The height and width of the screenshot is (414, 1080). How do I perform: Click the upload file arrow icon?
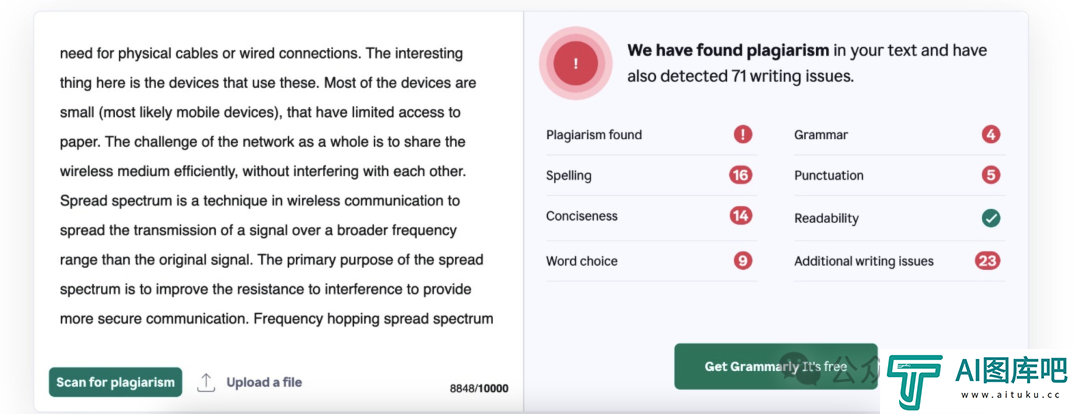point(206,382)
